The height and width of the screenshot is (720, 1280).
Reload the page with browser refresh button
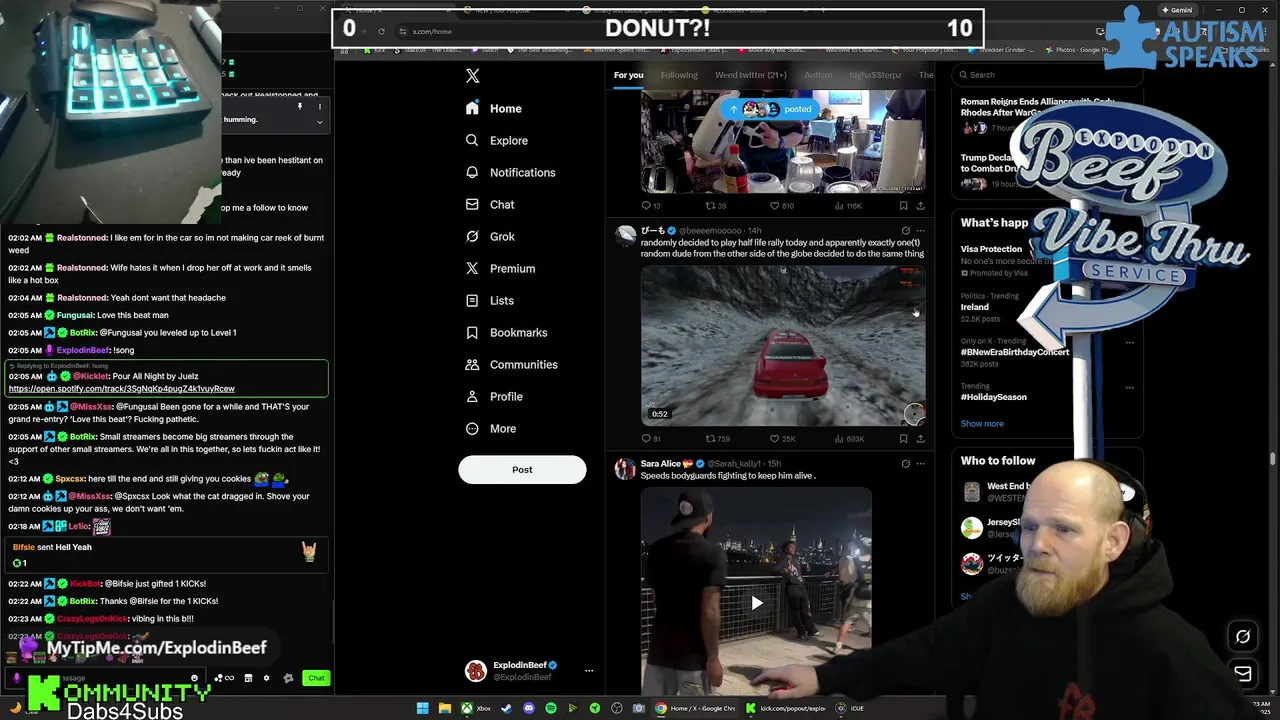tap(381, 31)
